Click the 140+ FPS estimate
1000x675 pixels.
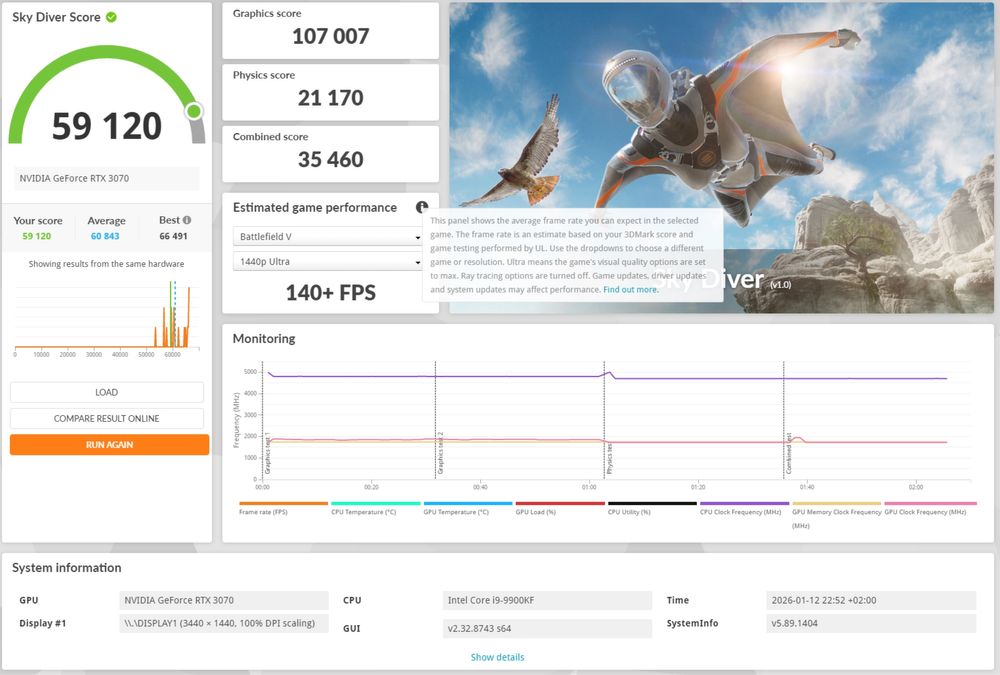click(x=330, y=293)
